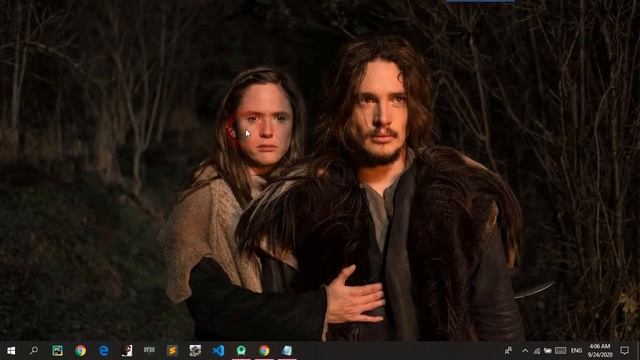
Task: Open network status tray icon
Action: pyautogui.click(x=537, y=351)
